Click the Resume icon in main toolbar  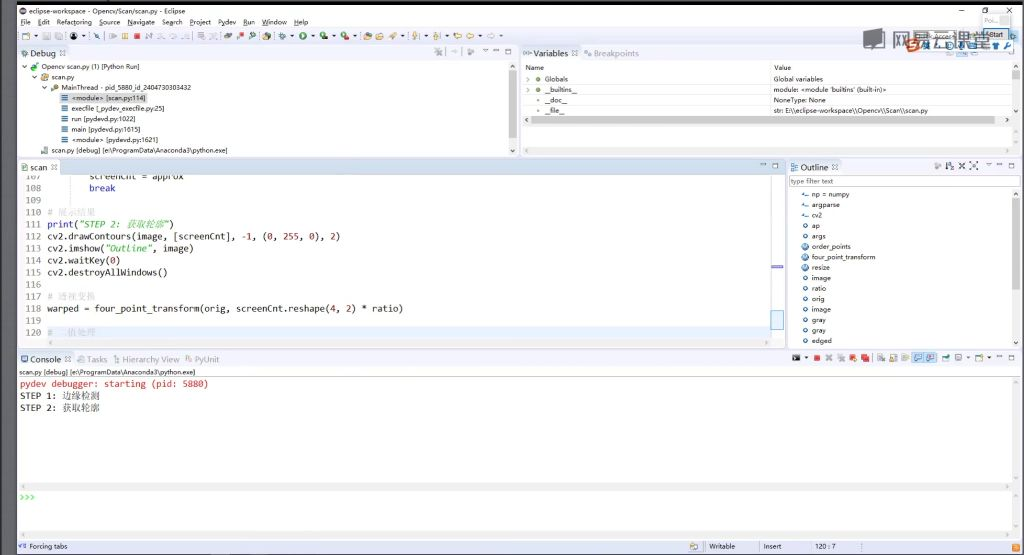point(113,36)
